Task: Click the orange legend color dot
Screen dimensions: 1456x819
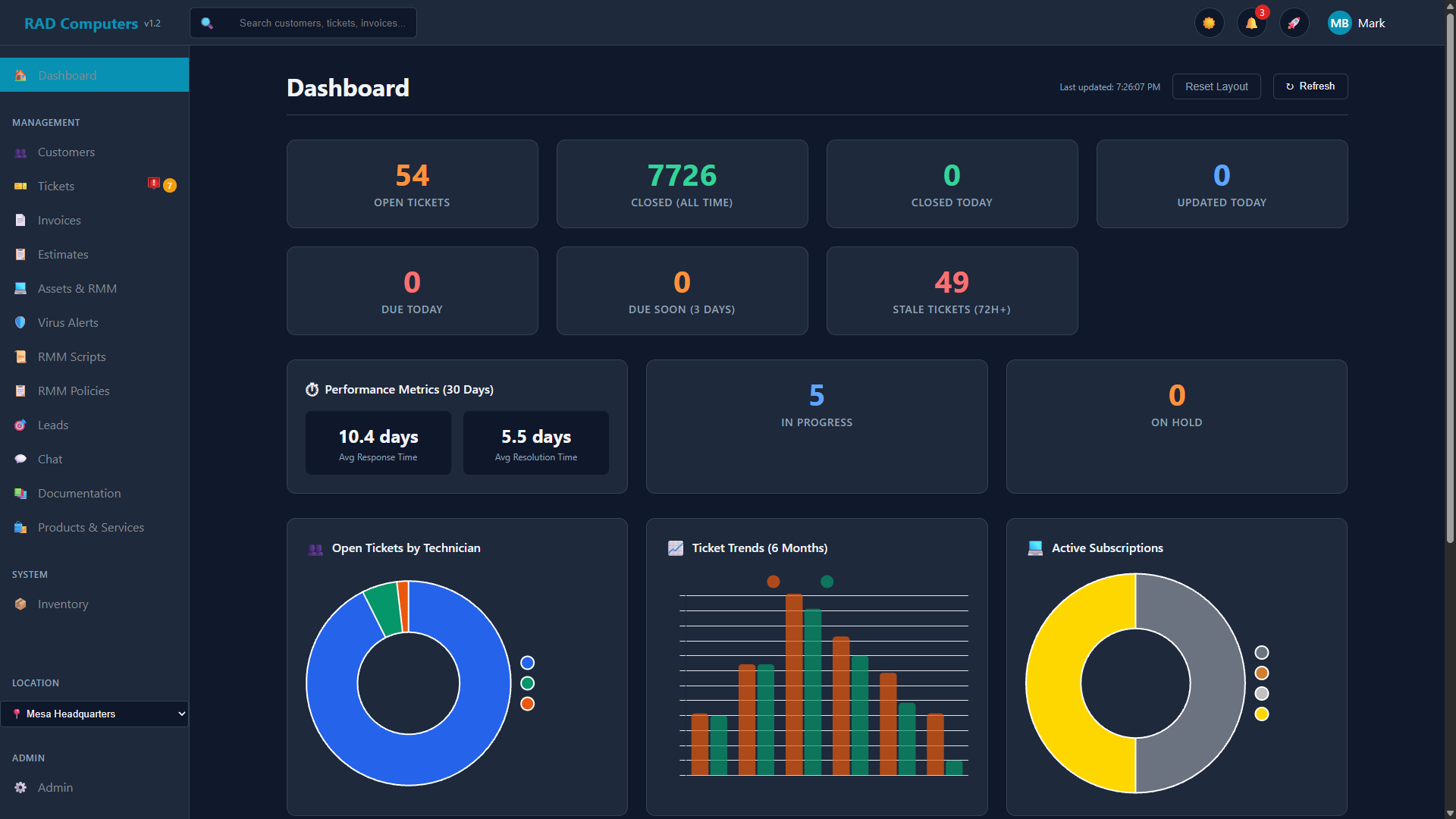Action: (x=527, y=703)
